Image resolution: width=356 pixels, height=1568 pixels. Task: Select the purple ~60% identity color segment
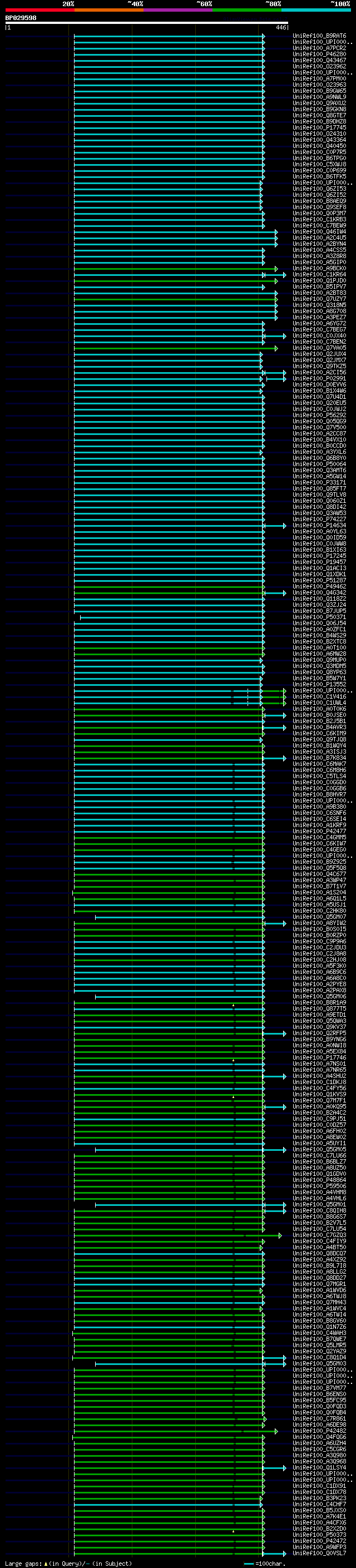(177, 11)
